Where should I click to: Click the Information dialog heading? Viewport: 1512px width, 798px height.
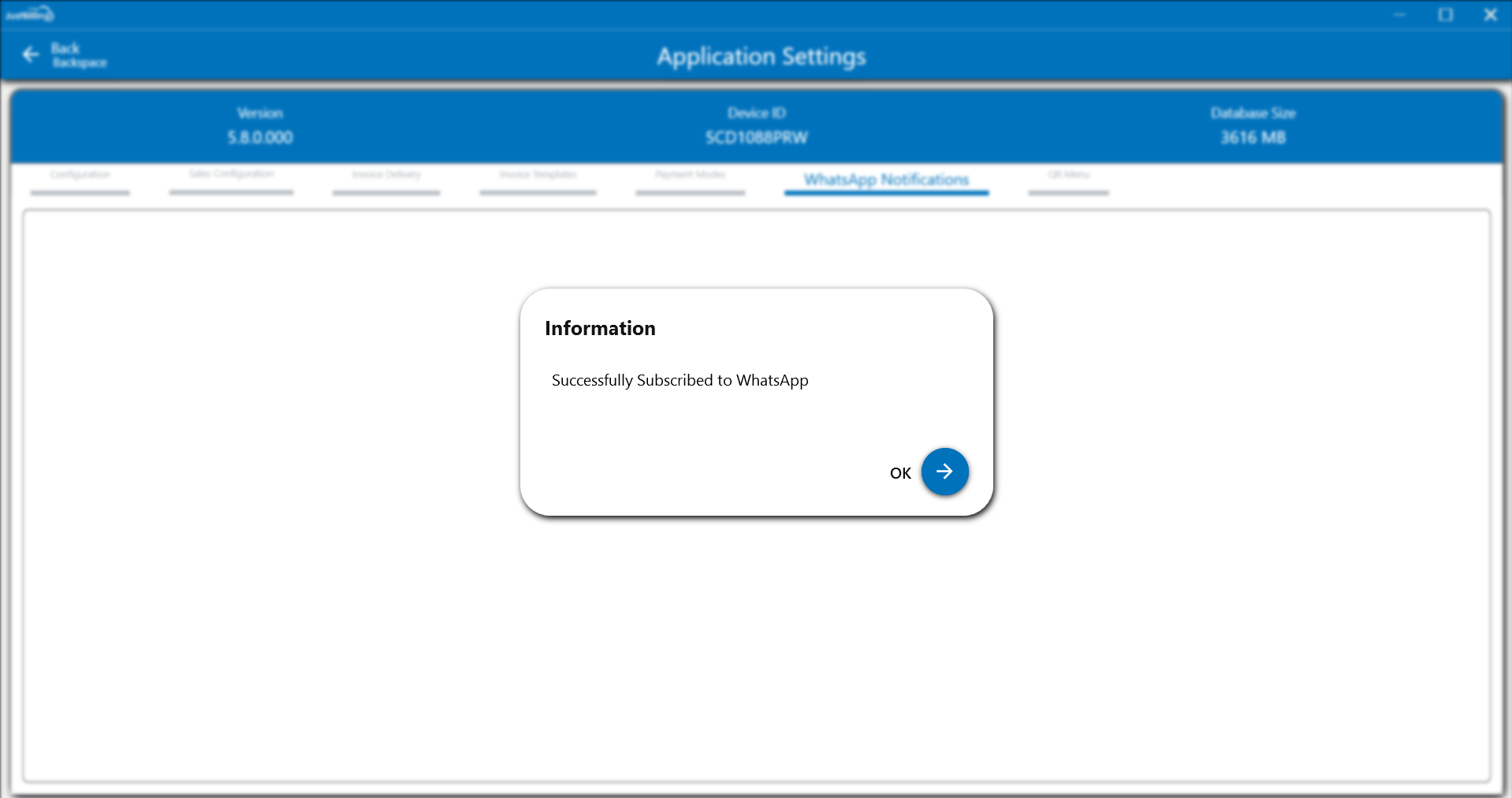[x=600, y=329]
